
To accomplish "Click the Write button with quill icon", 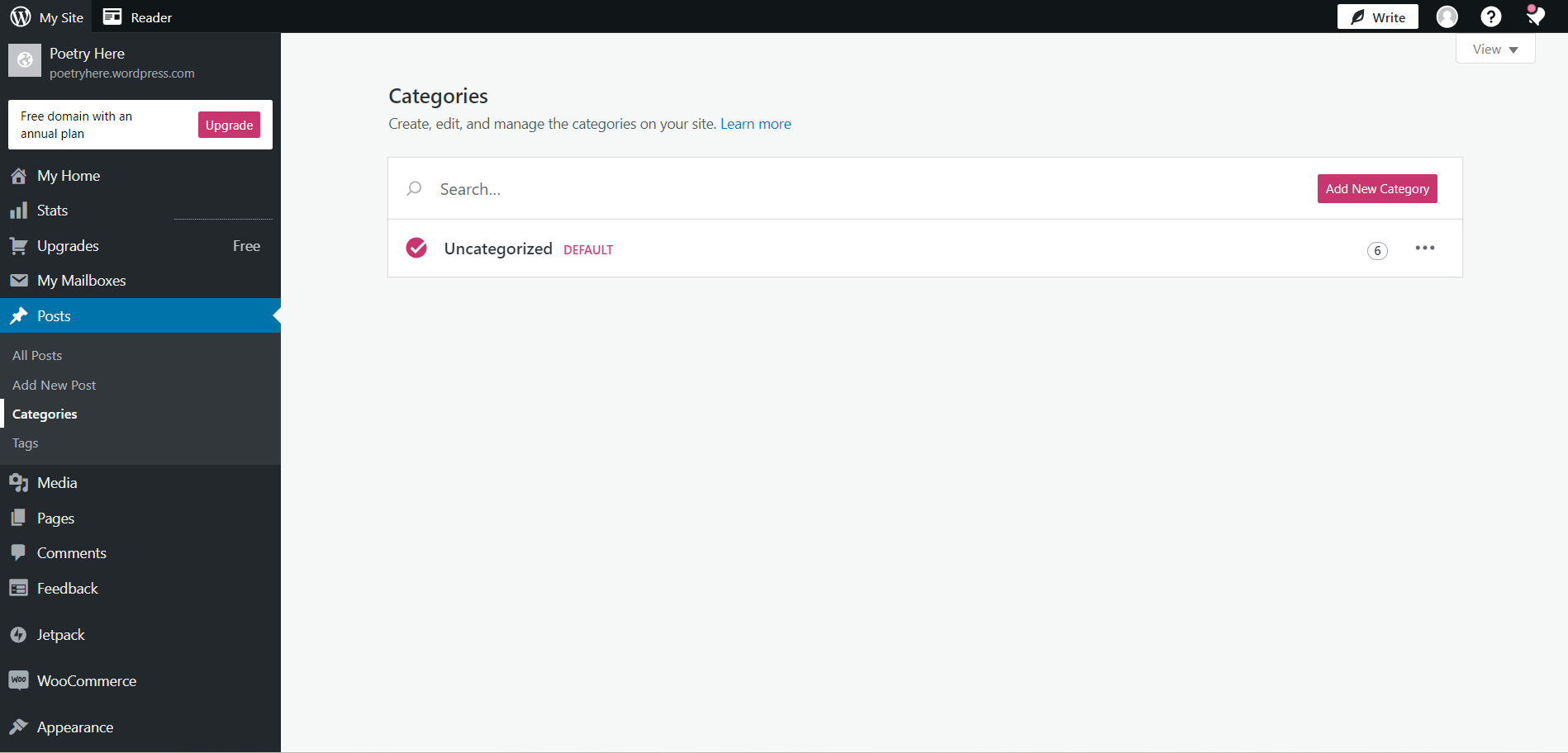I will pyautogui.click(x=1377, y=17).
